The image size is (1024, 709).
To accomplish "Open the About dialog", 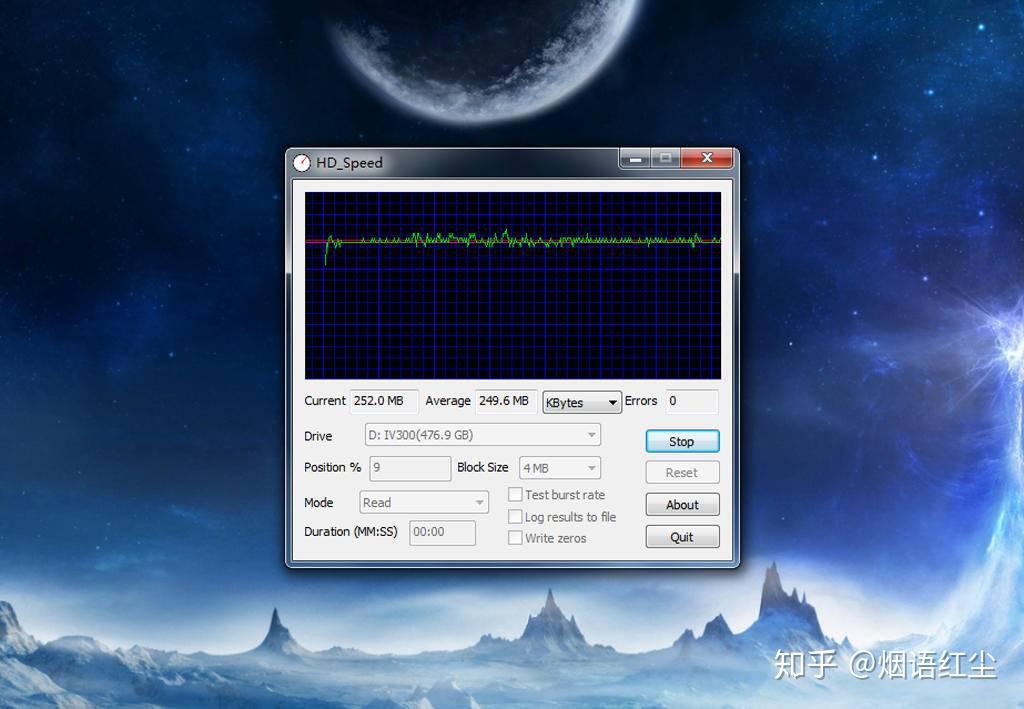I will point(682,505).
